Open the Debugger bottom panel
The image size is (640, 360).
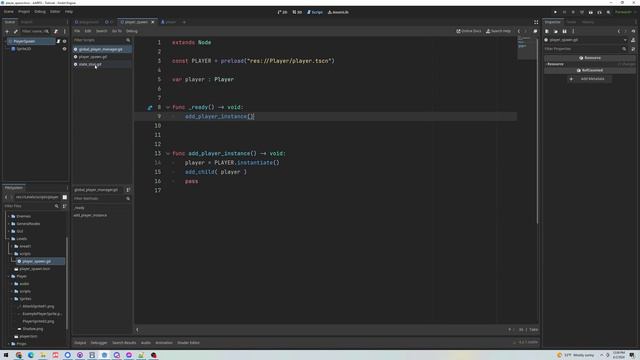click(99, 343)
